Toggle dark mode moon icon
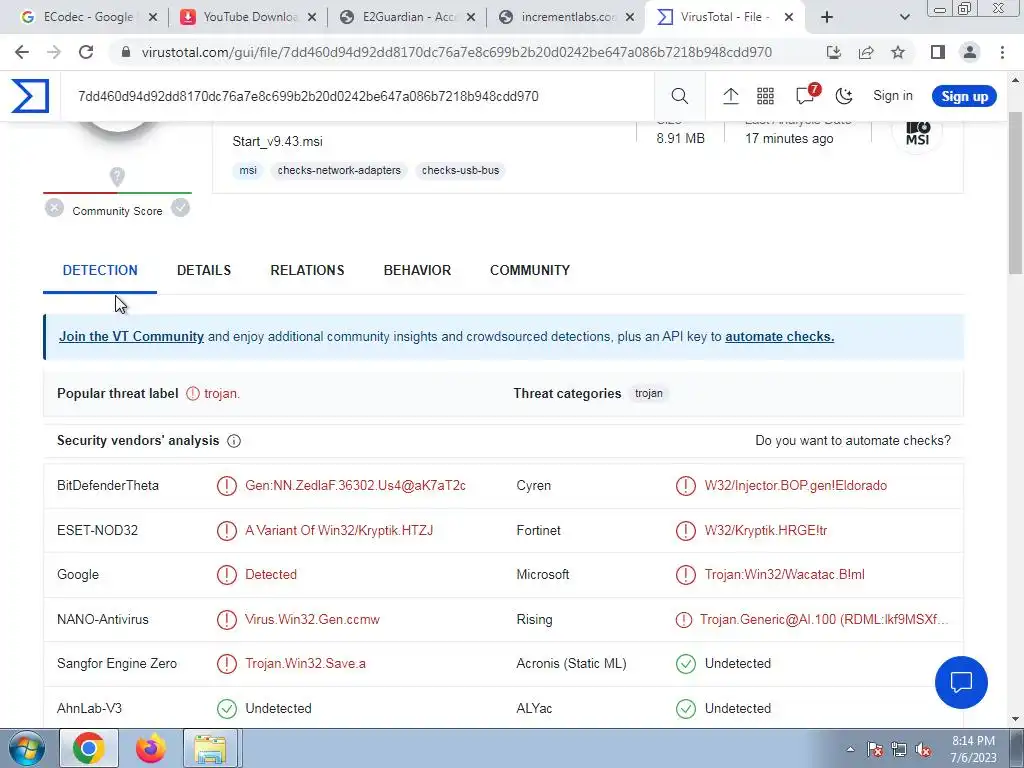Screen dimensions: 1024x768 (x=844, y=96)
